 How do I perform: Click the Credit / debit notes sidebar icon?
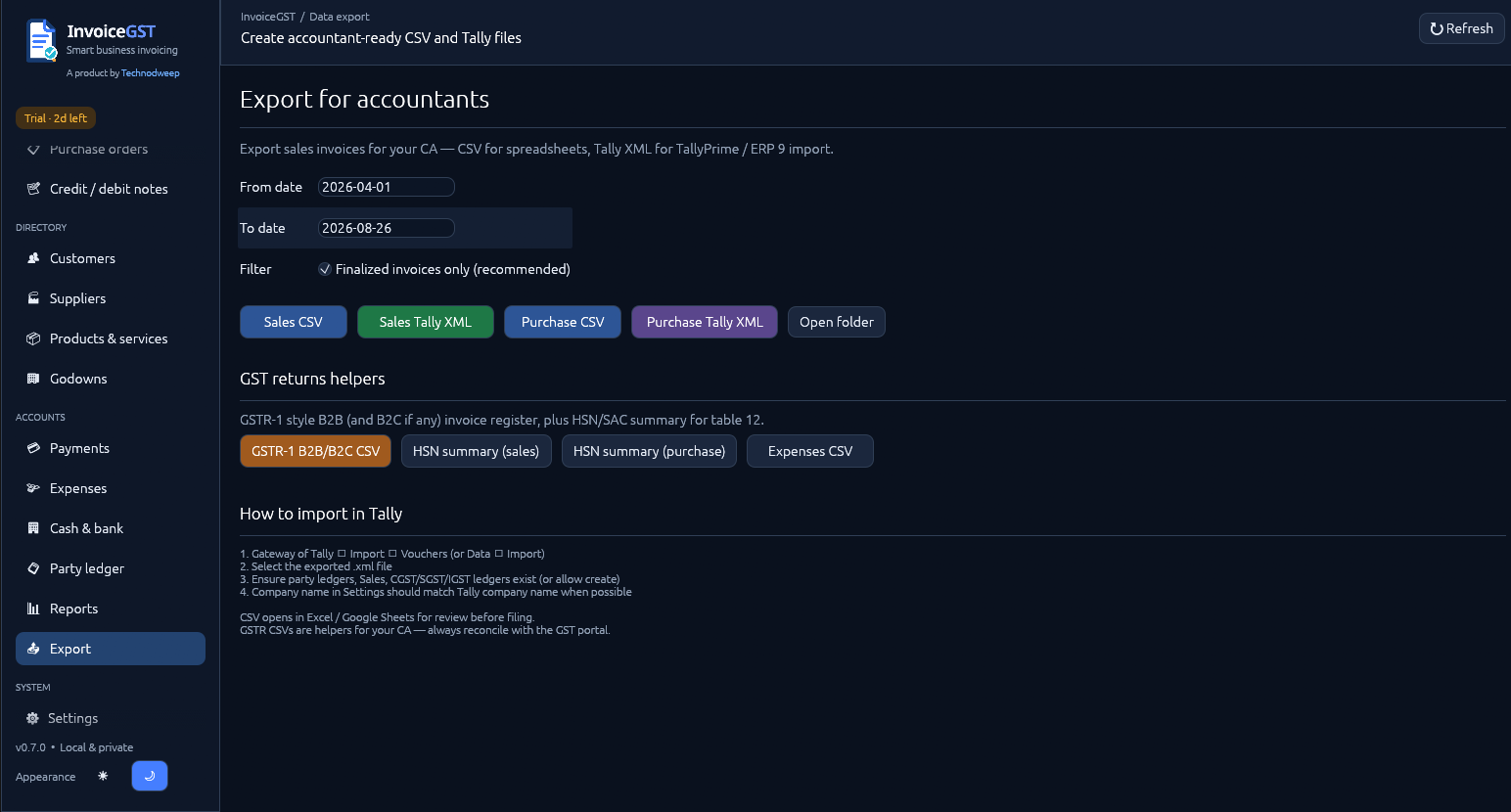[x=33, y=189]
